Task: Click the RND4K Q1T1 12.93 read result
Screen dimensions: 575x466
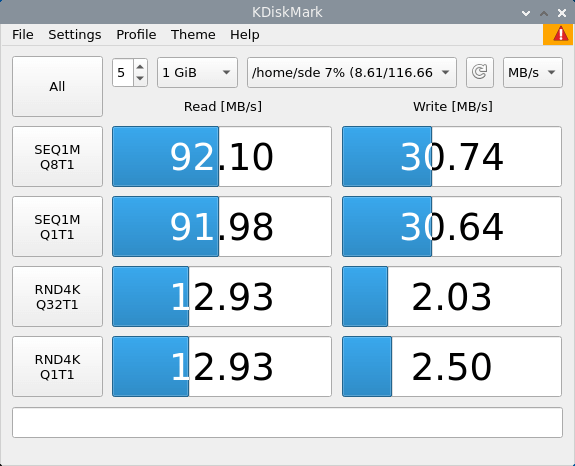Action: (x=222, y=367)
